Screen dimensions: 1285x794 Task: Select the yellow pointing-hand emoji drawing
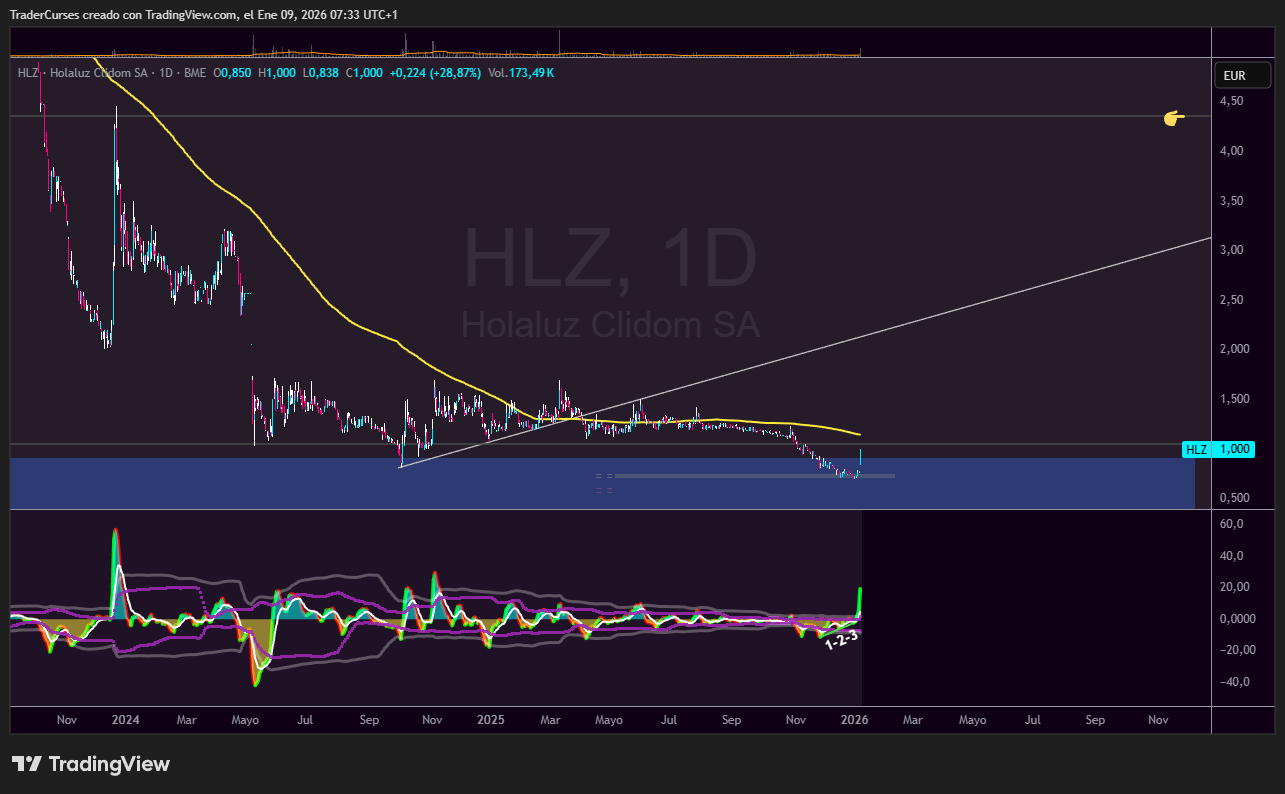click(x=1173, y=117)
